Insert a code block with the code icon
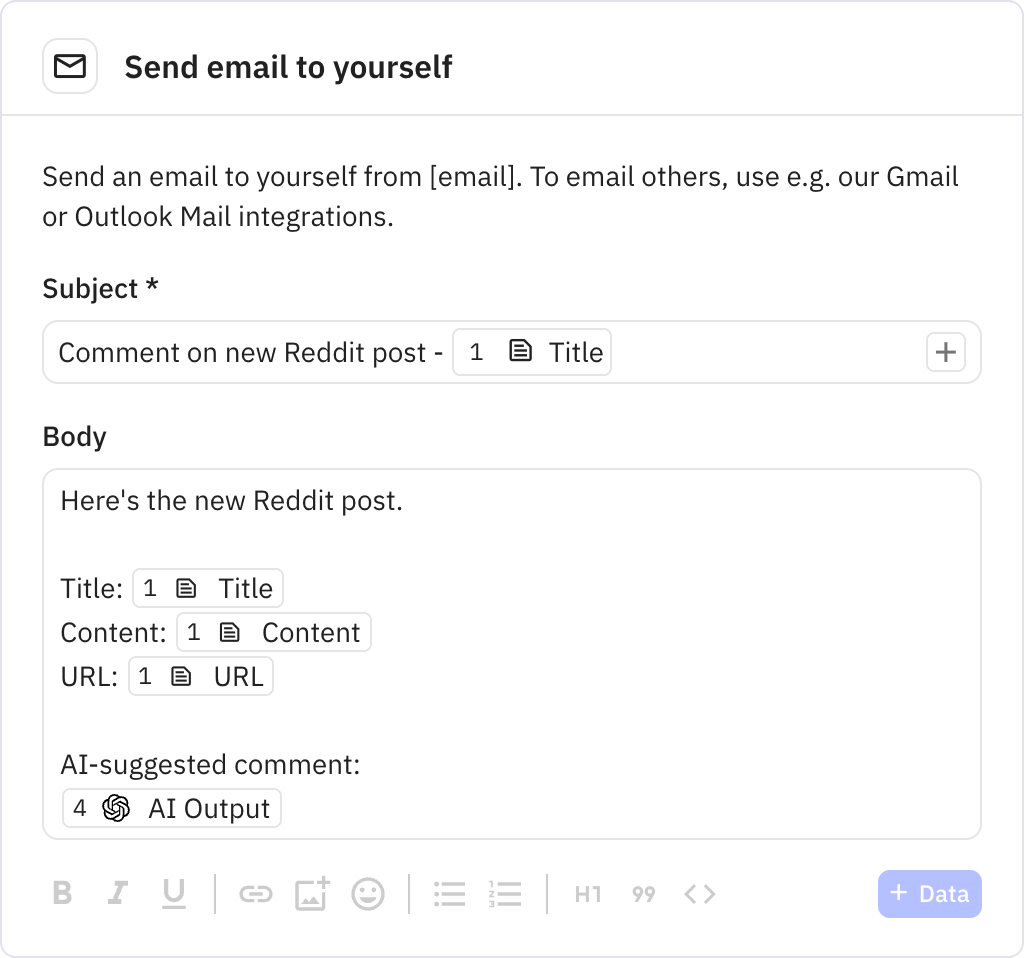Viewport: 1024px width, 958px height. click(x=701, y=894)
